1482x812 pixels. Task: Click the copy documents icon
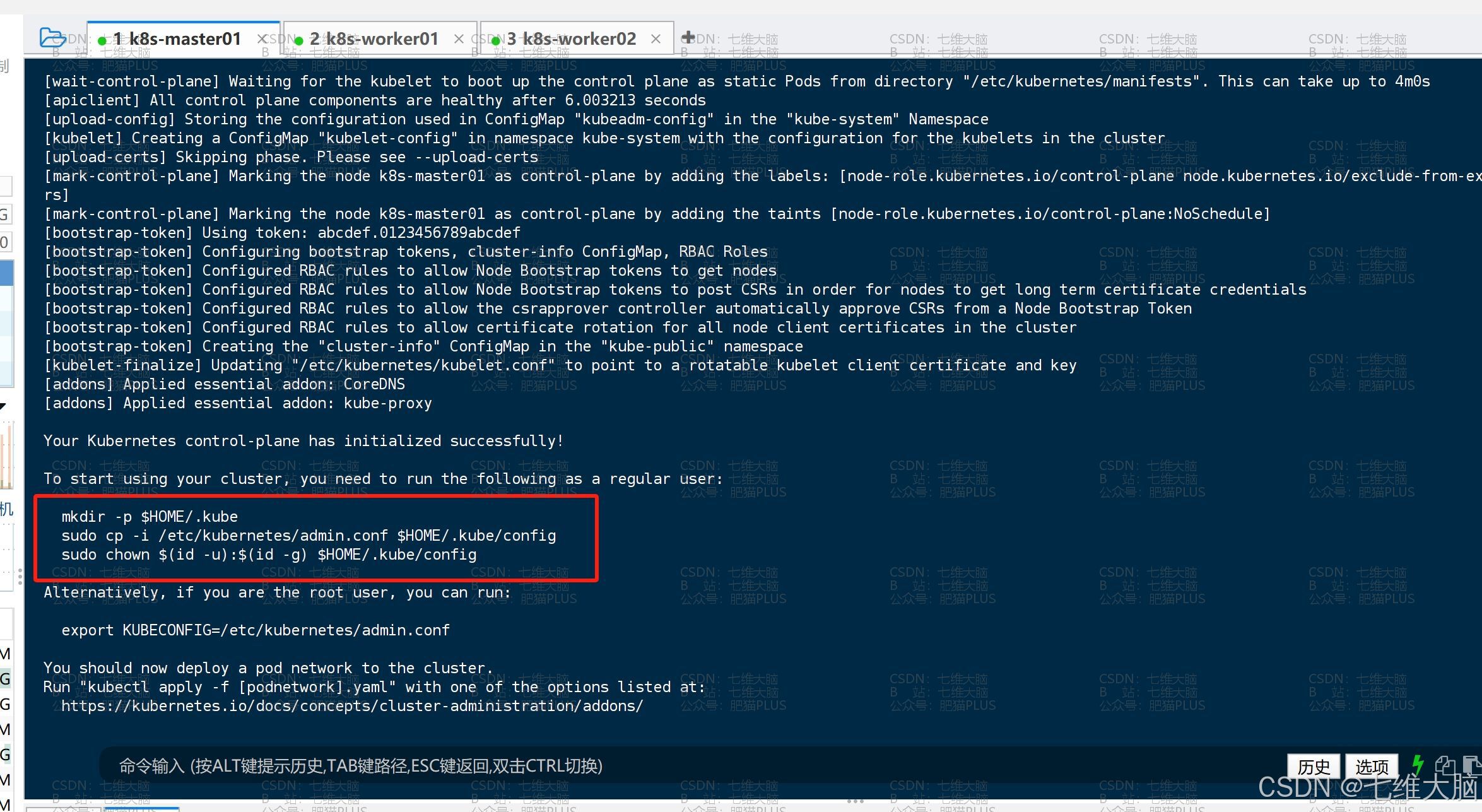tap(1444, 765)
